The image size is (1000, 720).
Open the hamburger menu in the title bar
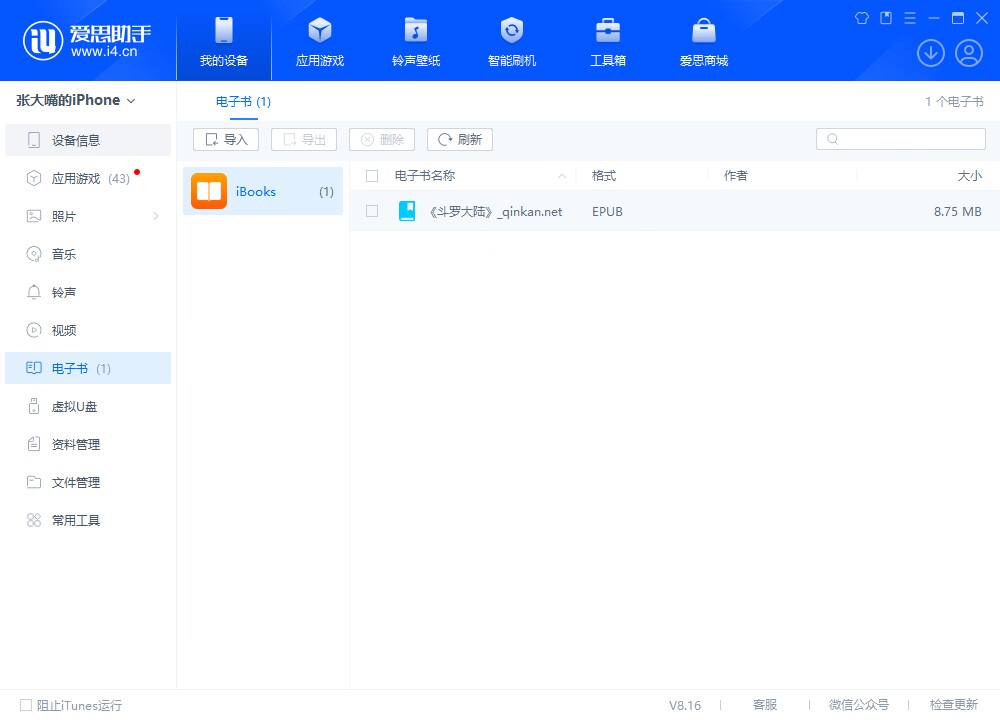tap(909, 18)
